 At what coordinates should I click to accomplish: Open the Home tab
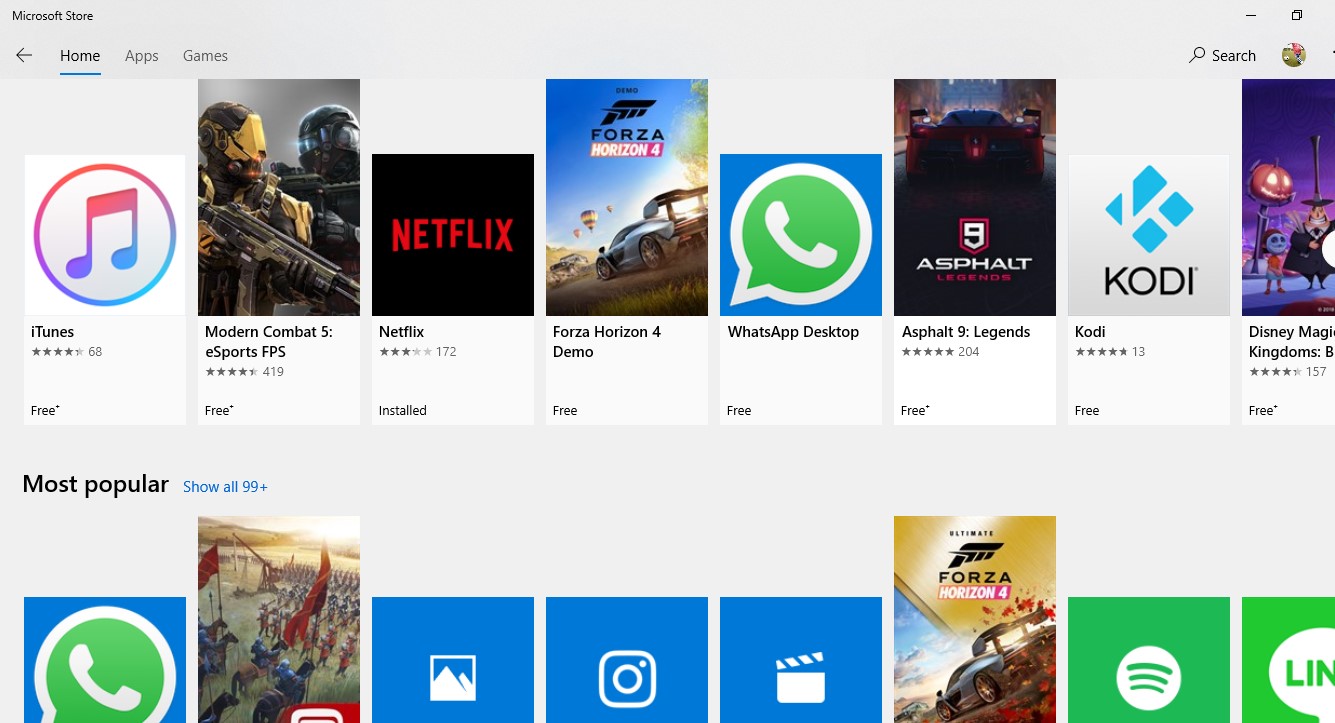coord(80,56)
